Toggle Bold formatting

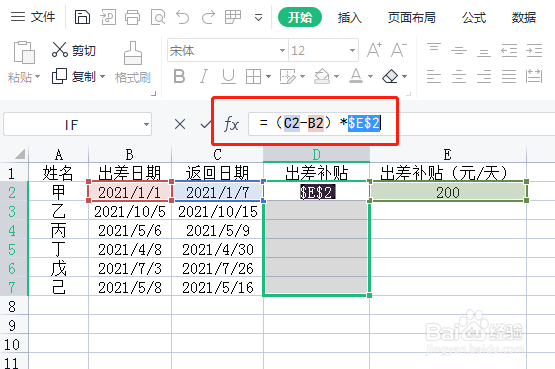(x=179, y=76)
